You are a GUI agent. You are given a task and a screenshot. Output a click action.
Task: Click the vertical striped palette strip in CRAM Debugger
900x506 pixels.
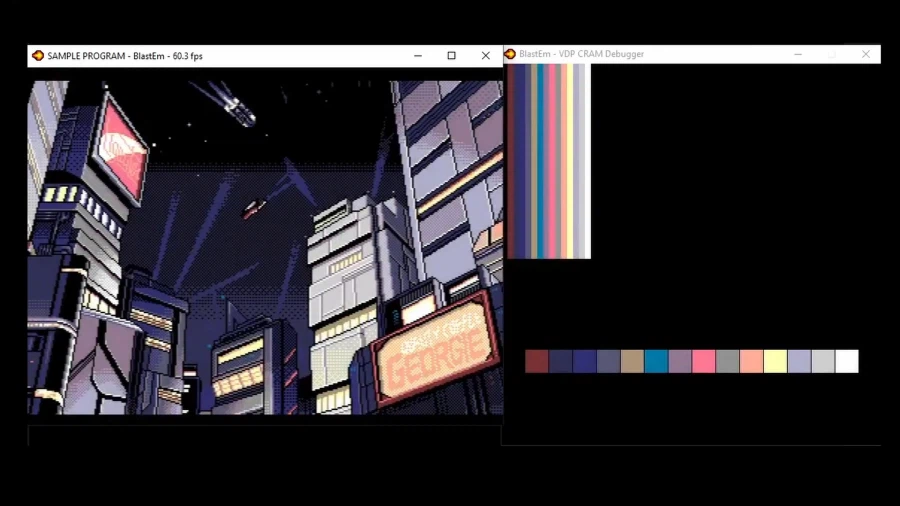coord(549,161)
